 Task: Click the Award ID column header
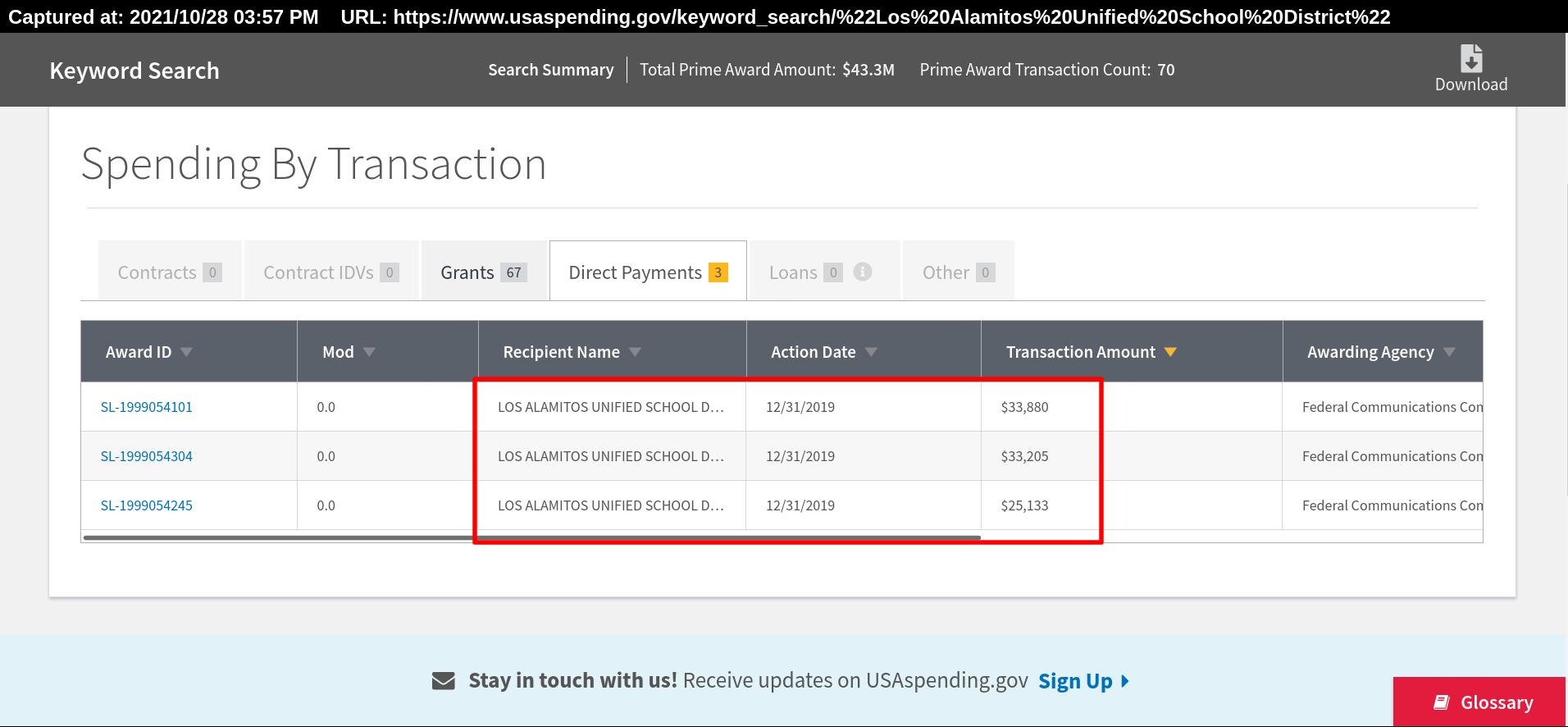pos(189,351)
